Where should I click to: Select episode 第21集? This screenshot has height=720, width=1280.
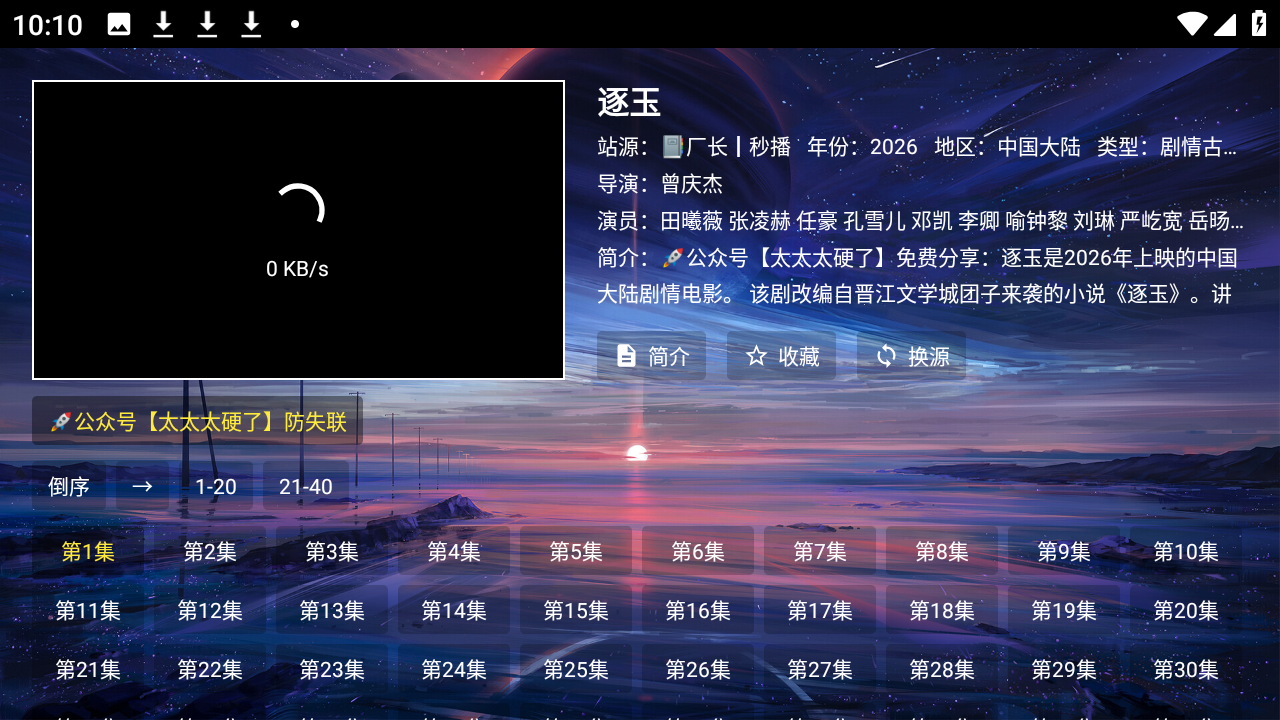pyautogui.click(x=88, y=669)
